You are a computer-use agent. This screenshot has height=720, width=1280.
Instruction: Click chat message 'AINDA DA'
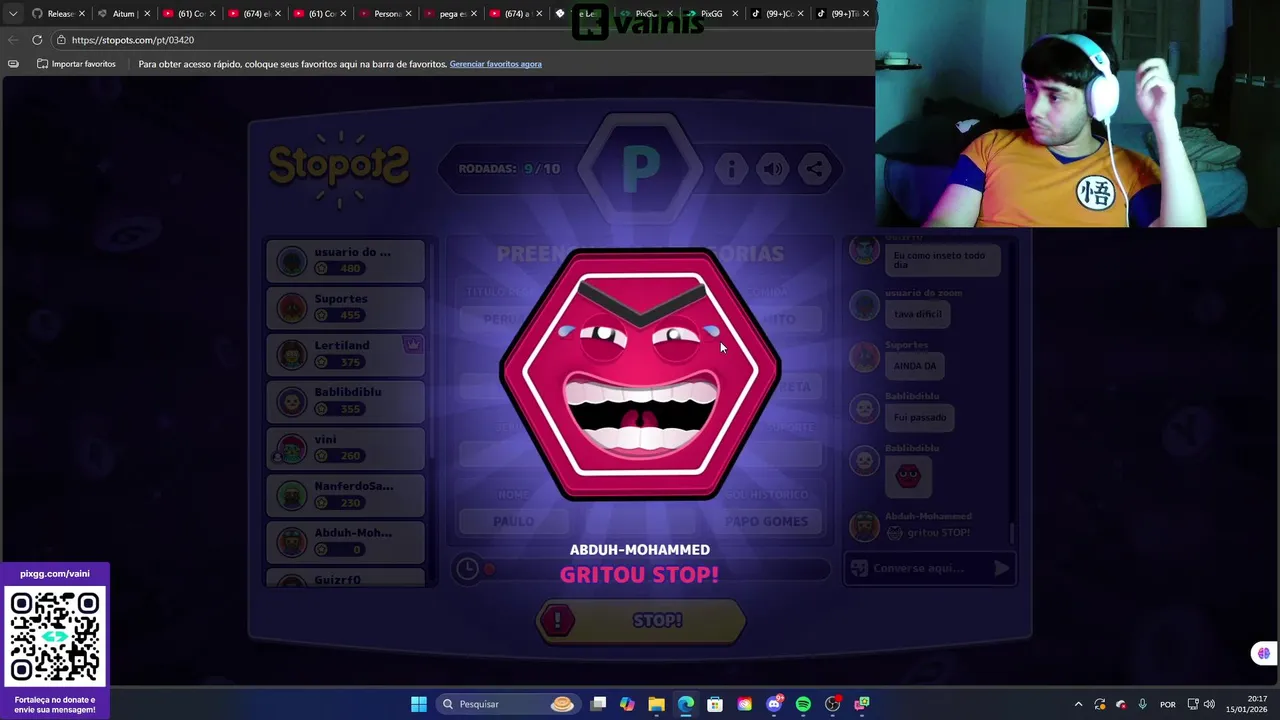915,366
